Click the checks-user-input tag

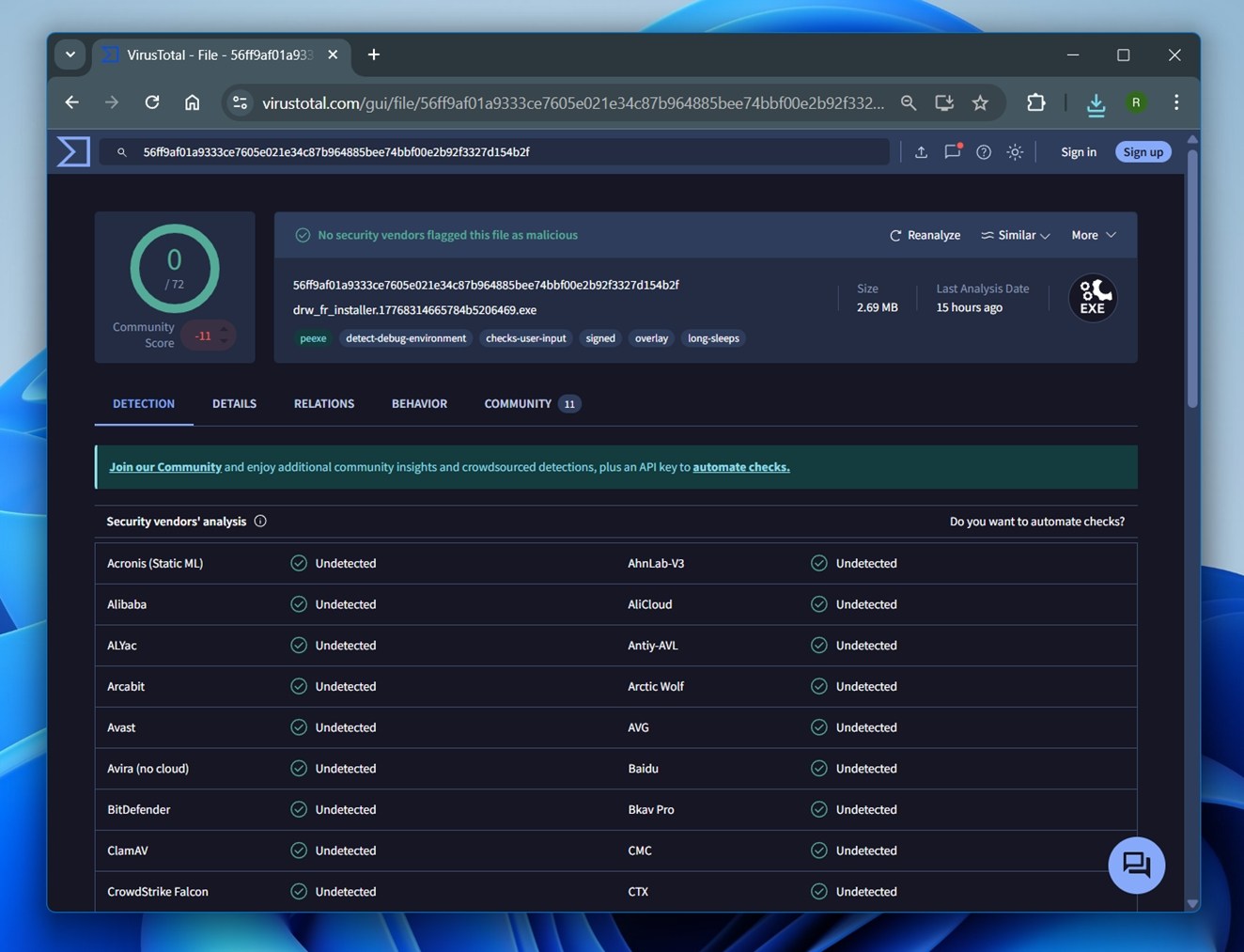(x=526, y=338)
